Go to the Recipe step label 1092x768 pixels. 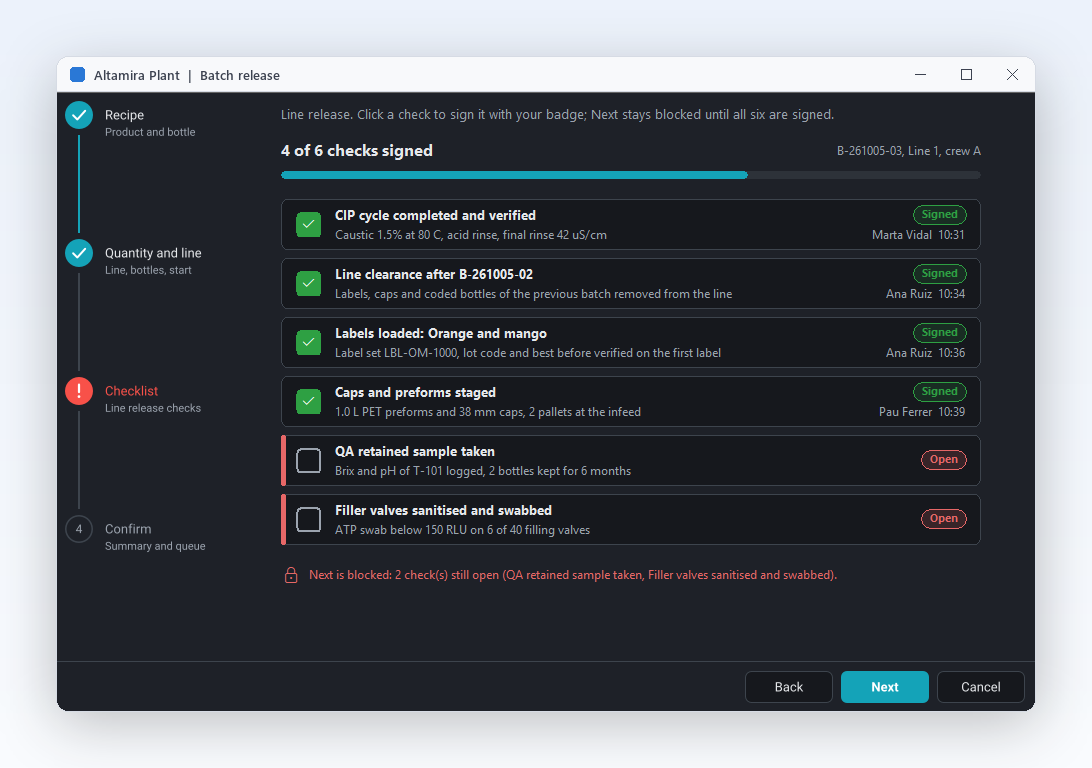point(124,115)
